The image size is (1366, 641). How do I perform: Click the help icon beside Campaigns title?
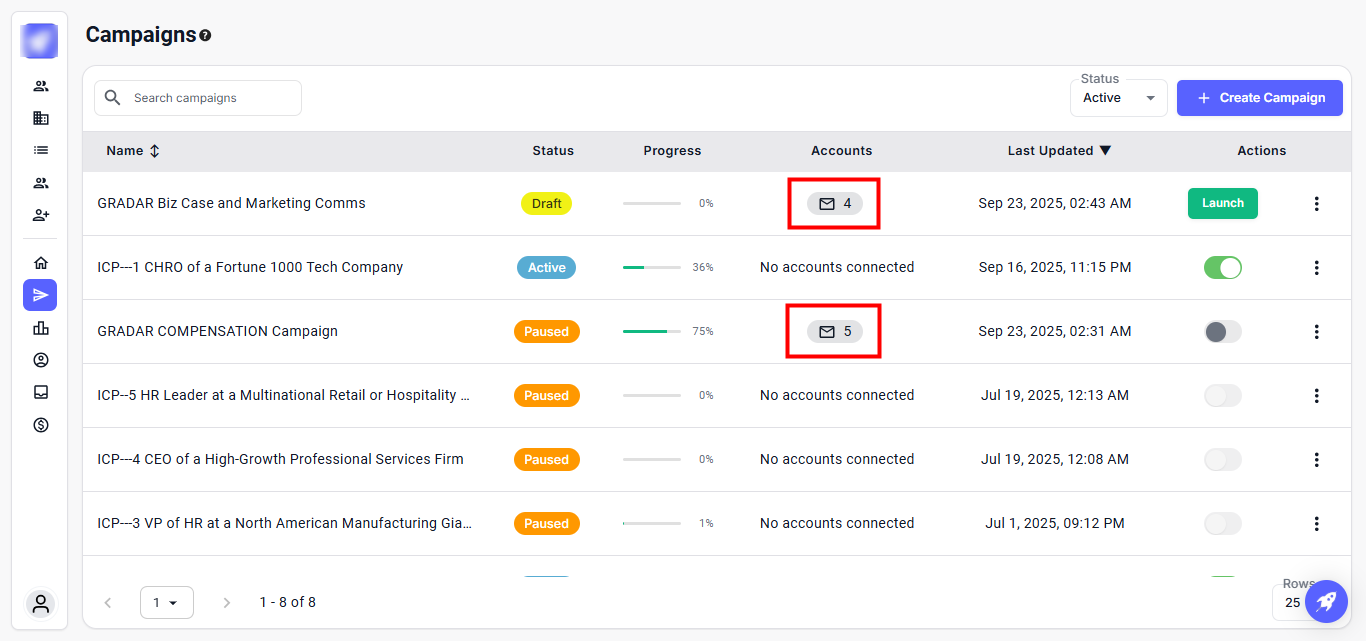[205, 36]
